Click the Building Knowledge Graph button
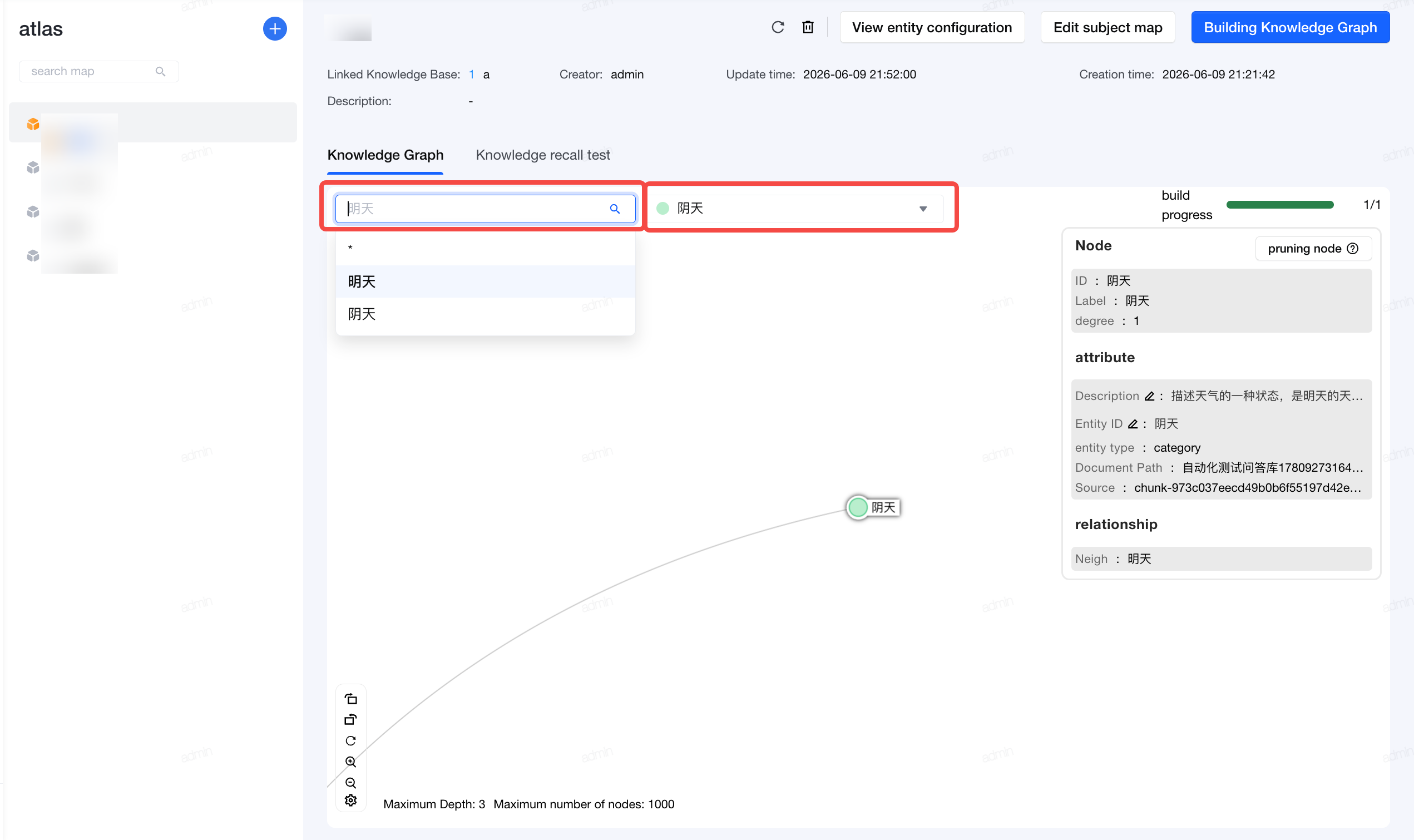Image resolution: width=1414 pixels, height=840 pixels. pos(1289,27)
